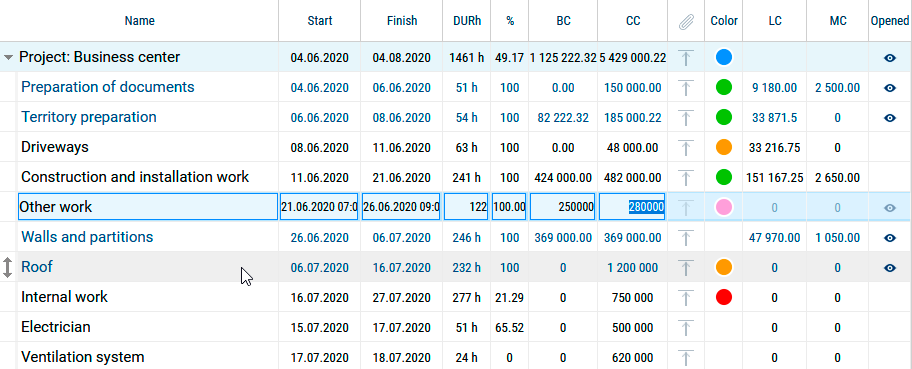Screen dimensions: 912x369
Task: Click upload arrow in Project: Business center row
Action: (686, 58)
